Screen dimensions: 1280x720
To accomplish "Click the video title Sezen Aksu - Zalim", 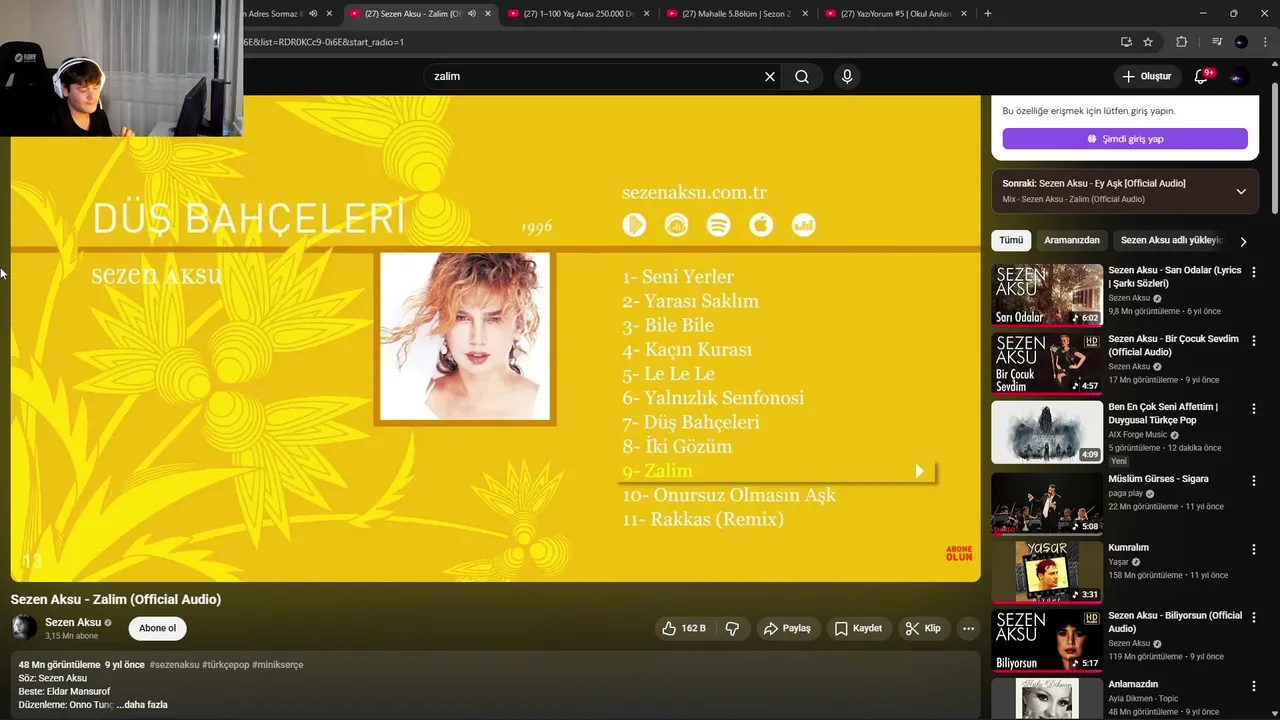I will pyautogui.click(x=116, y=599).
